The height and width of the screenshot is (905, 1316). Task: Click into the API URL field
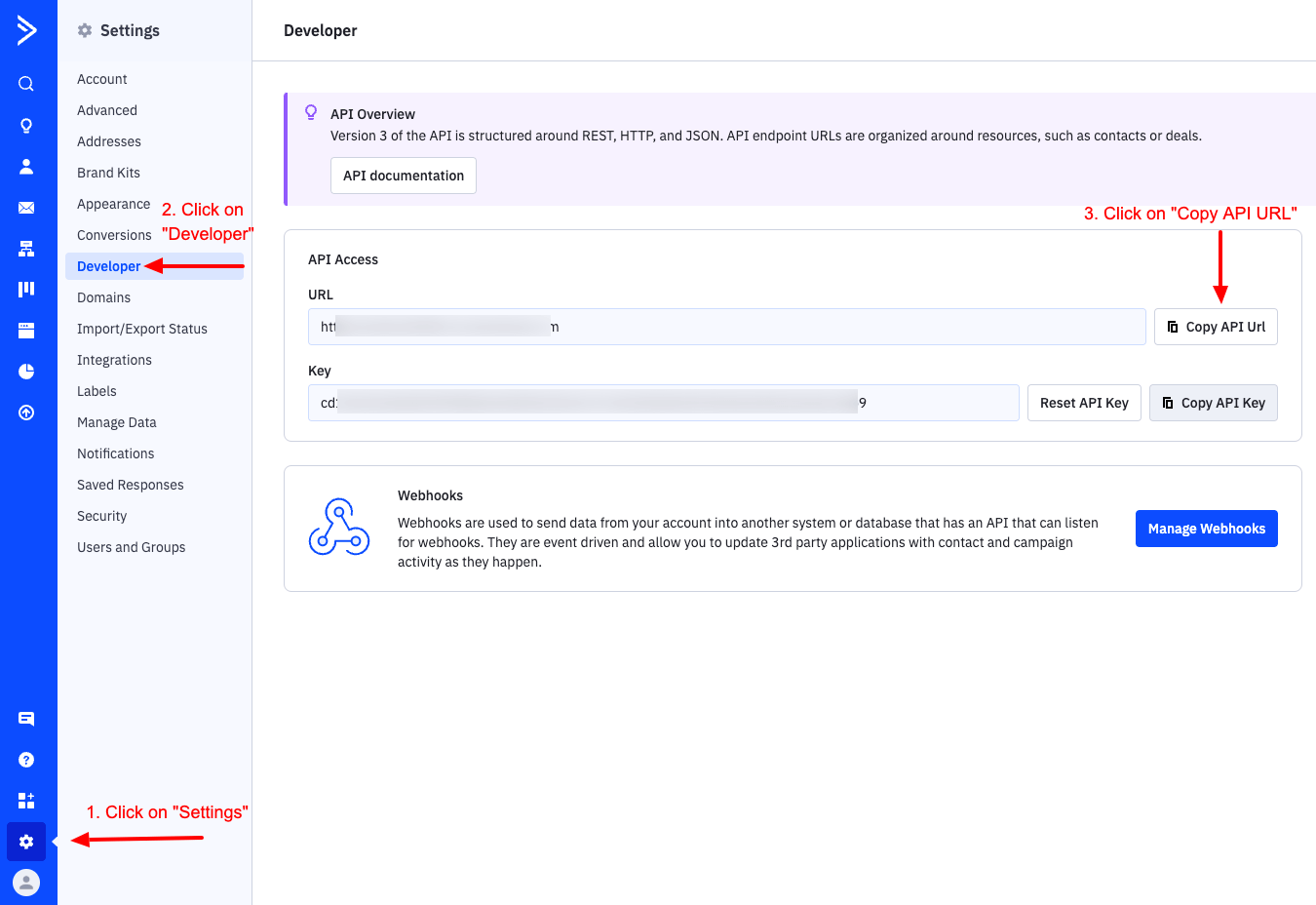pyautogui.click(x=726, y=327)
